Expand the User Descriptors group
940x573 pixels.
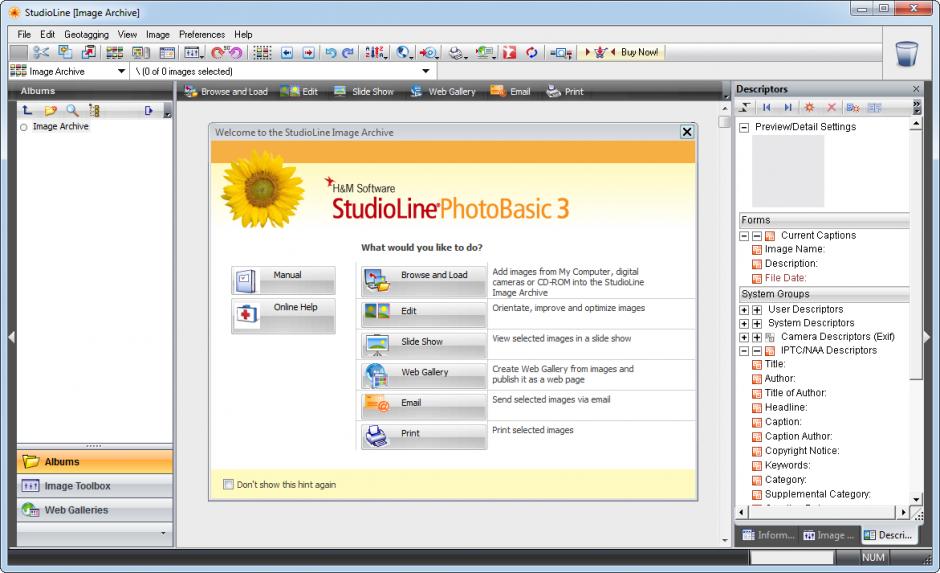744,310
